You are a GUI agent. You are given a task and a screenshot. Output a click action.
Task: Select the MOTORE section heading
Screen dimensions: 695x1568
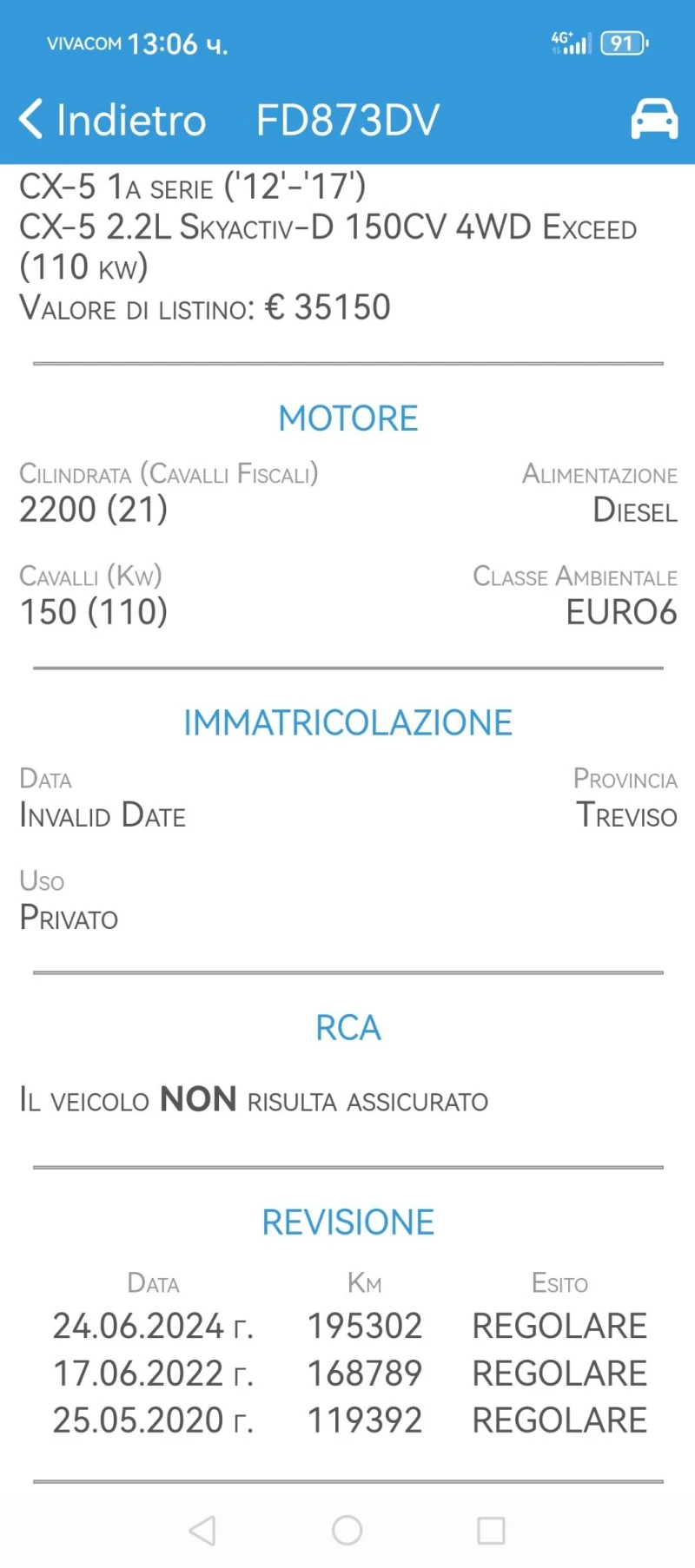click(x=347, y=418)
